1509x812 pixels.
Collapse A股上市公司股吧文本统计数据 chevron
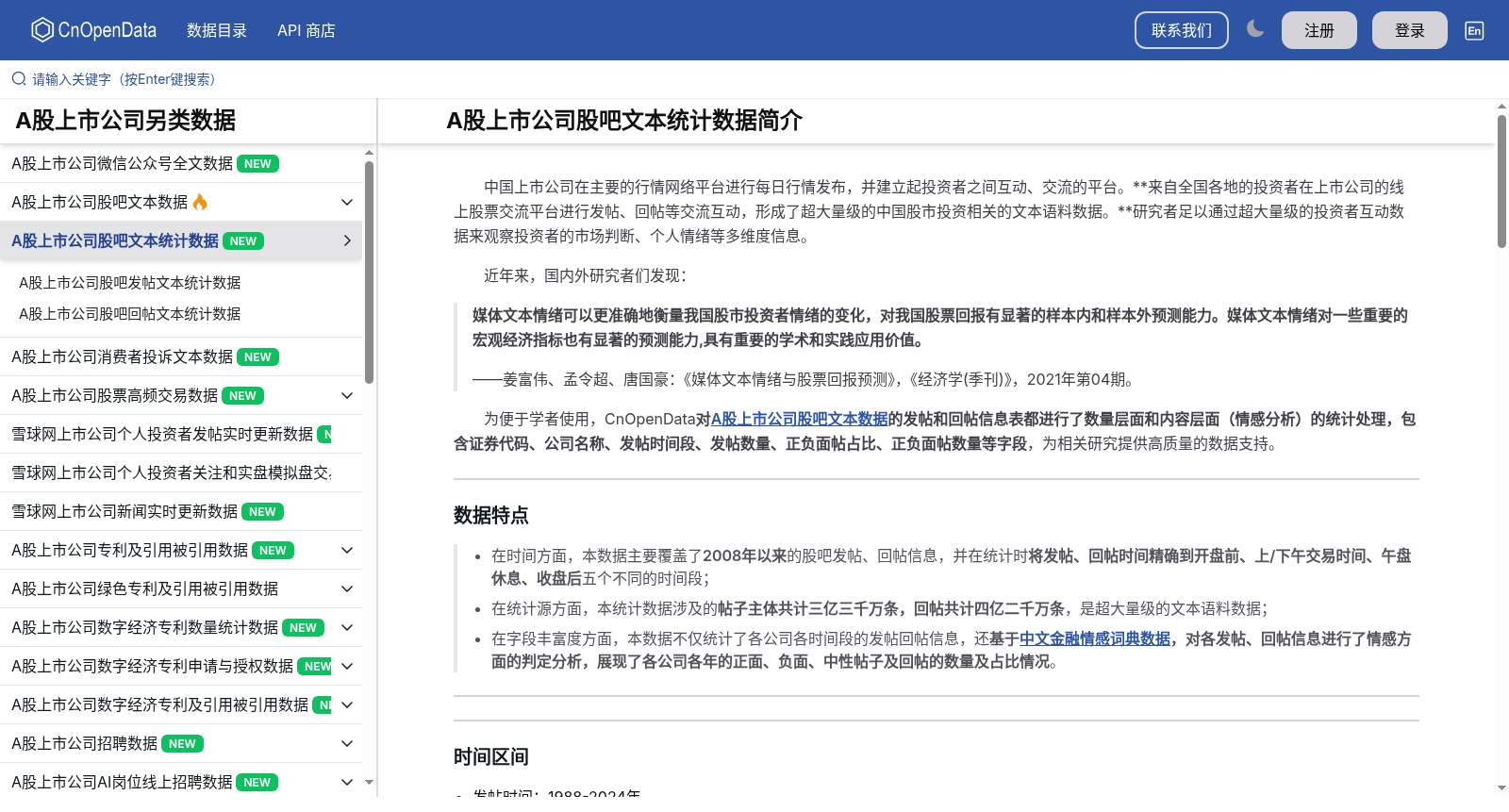tap(347, 240)
